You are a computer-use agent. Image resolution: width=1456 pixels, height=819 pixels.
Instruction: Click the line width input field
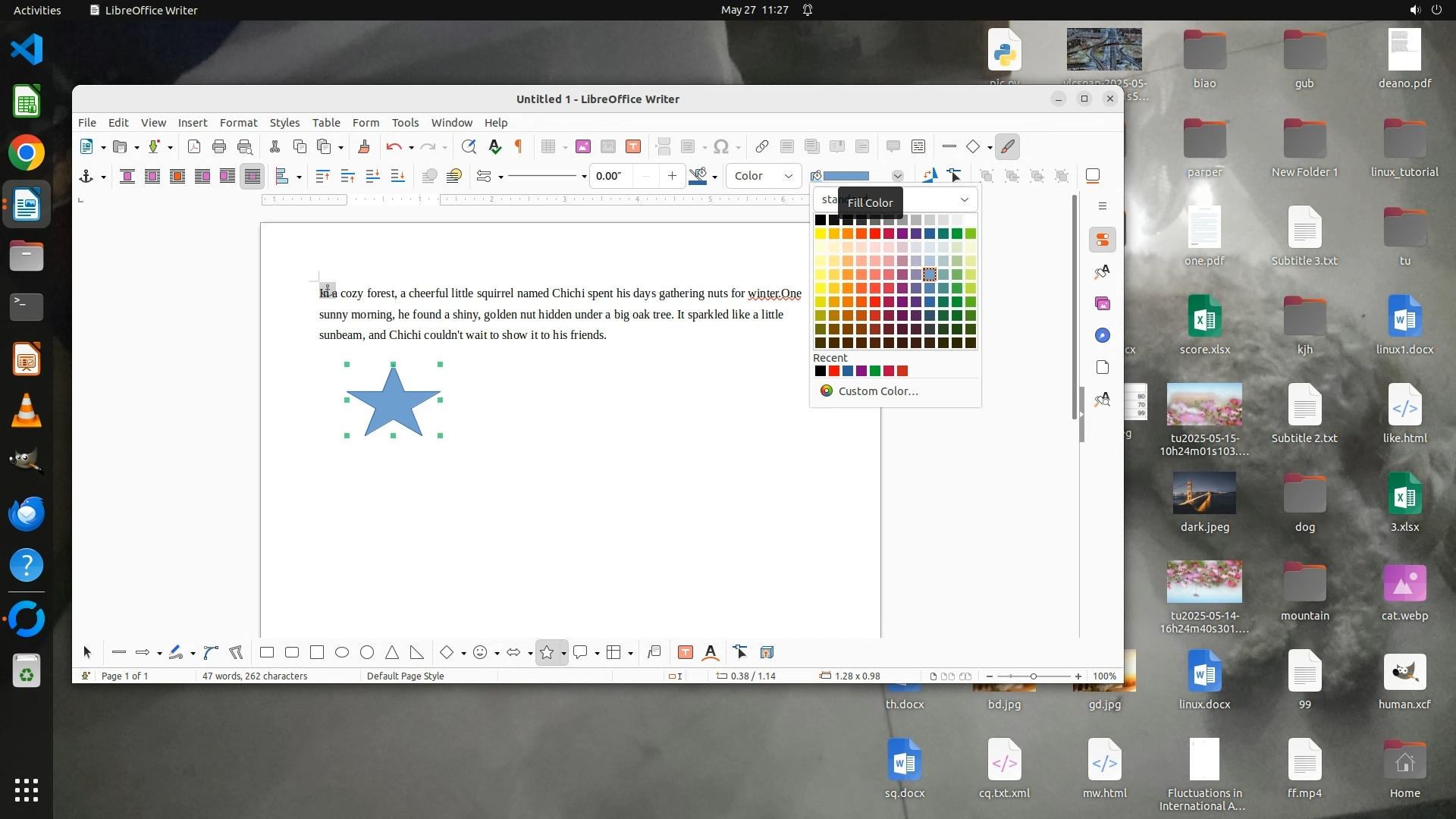click(x=611, y=176)
